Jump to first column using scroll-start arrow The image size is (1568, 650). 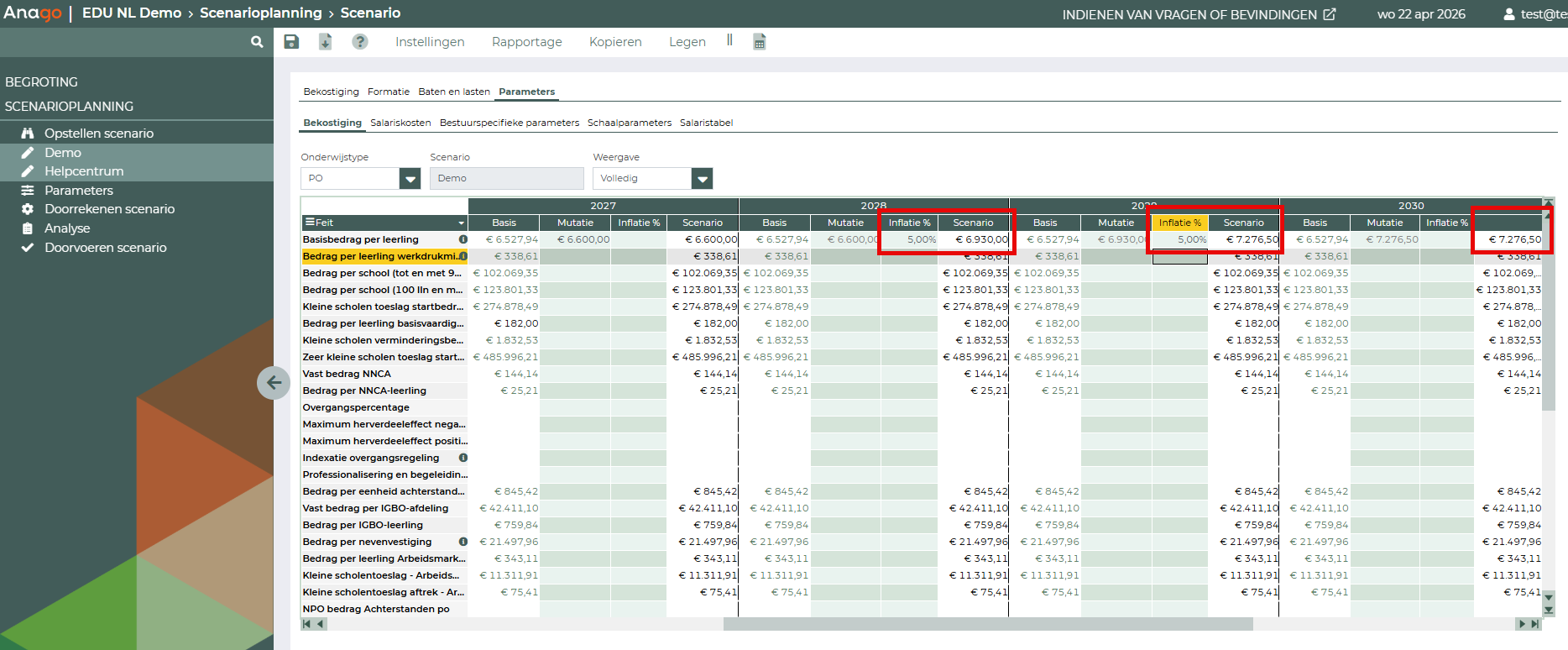point(307,624)
